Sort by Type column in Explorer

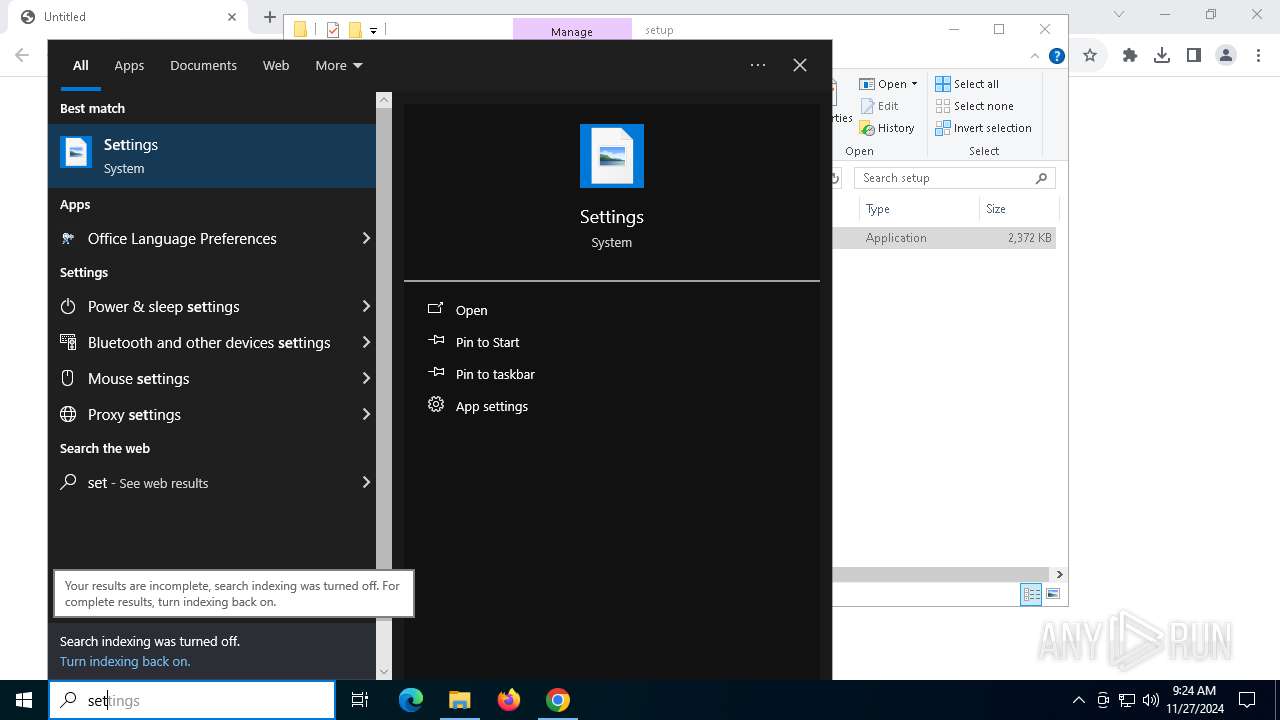pos(918,209)
